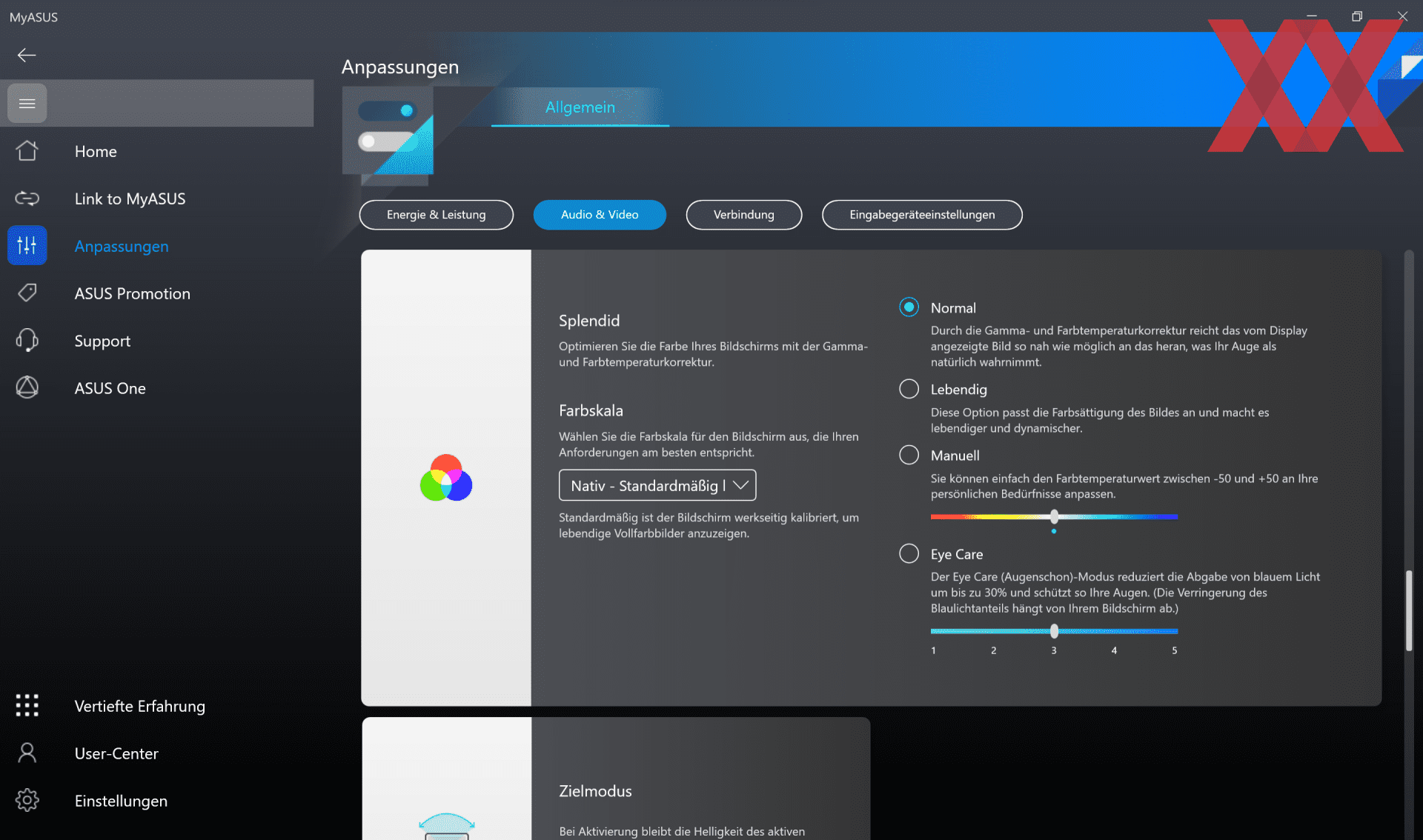1423x840 pixels.
Task: Click Eye Care level 5 mark
Action: tap(1175, 650)
